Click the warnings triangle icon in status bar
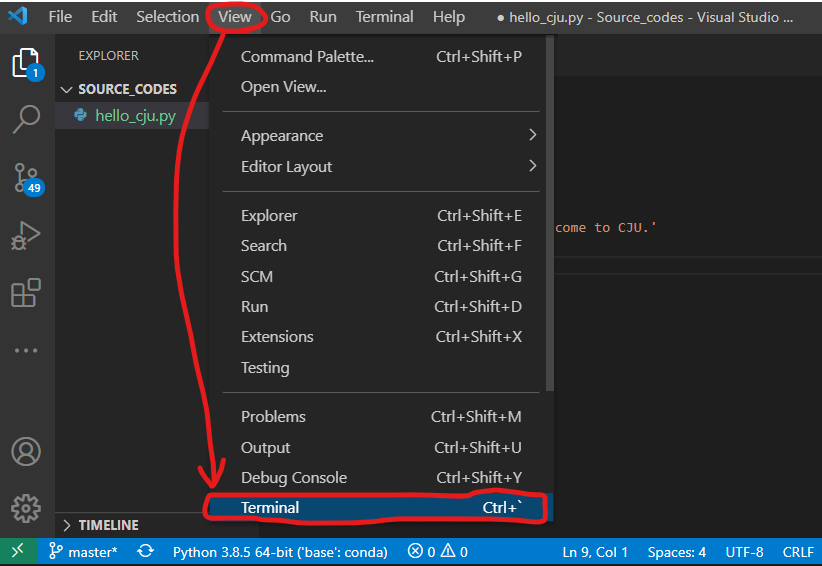This screenshot has height=566, width=822. click(x=448, y=551)
